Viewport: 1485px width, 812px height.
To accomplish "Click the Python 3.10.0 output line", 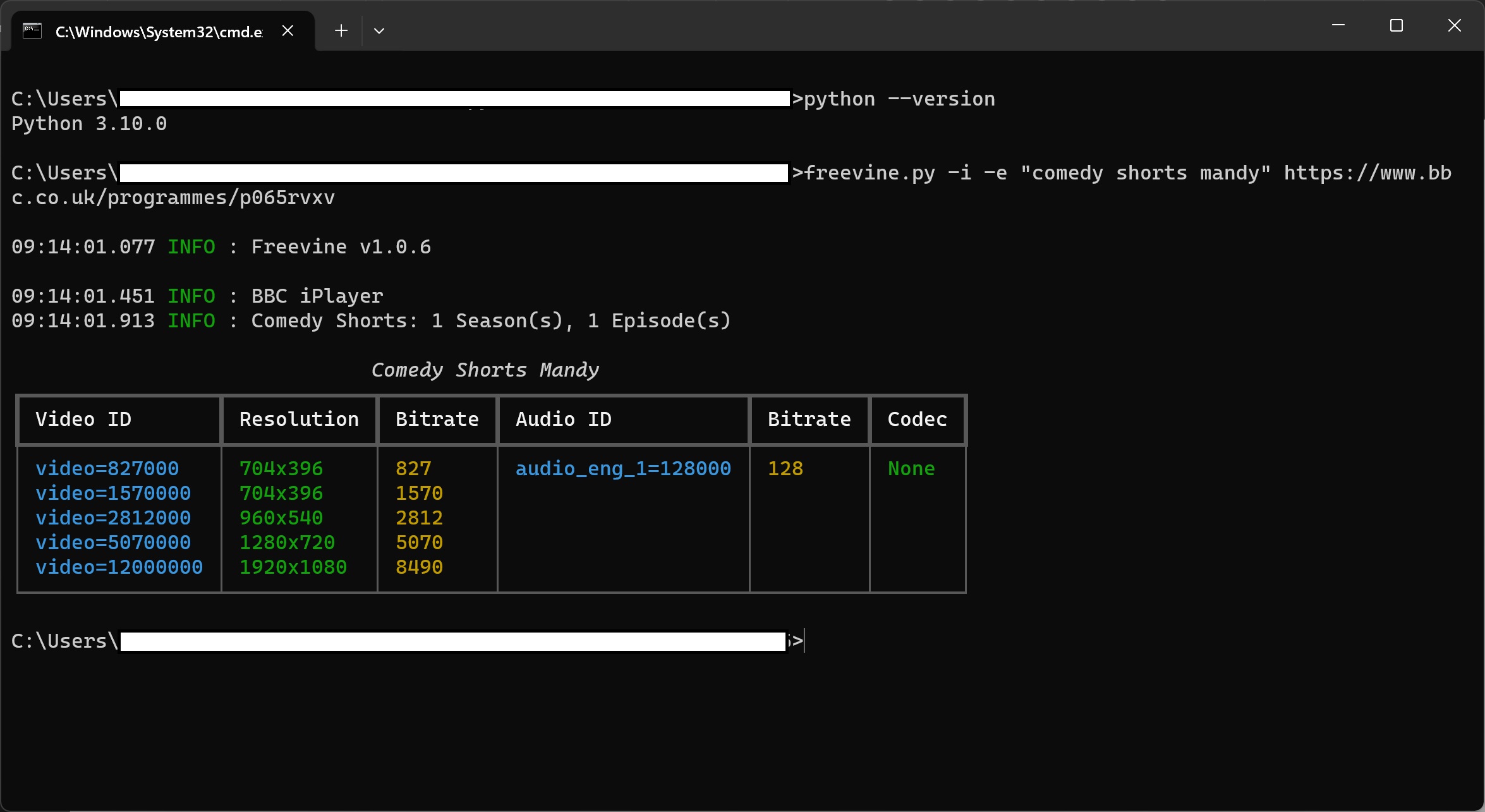I will [x=89, y=124].
